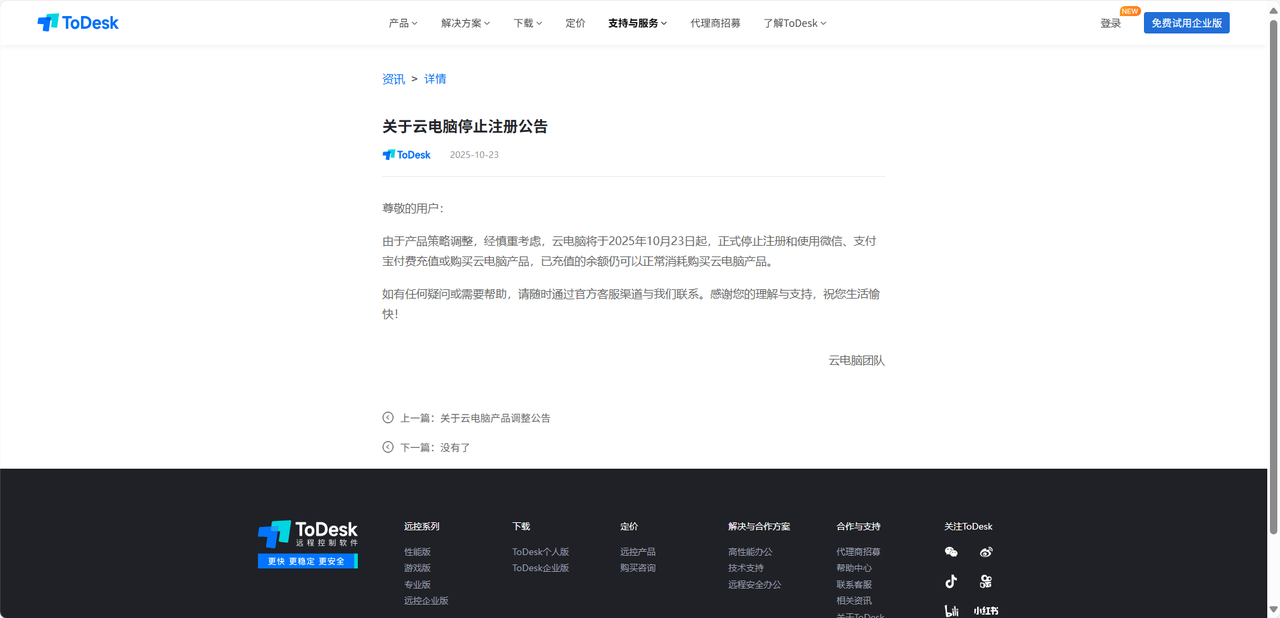Click the 登录 login link

[x=1110, y=23]
